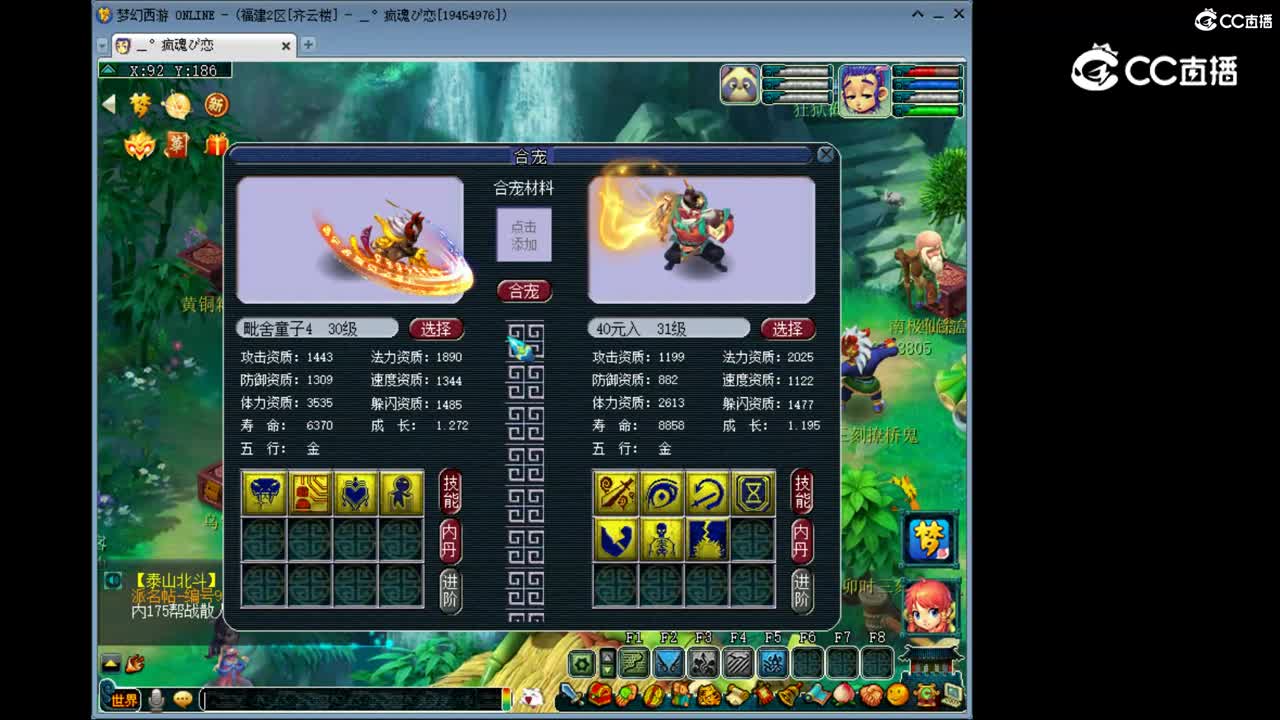The width and height of the screenshot is (1280, 720).
Task: Switch to right pet 内丹 tab
Action: (x=802, y=541)
